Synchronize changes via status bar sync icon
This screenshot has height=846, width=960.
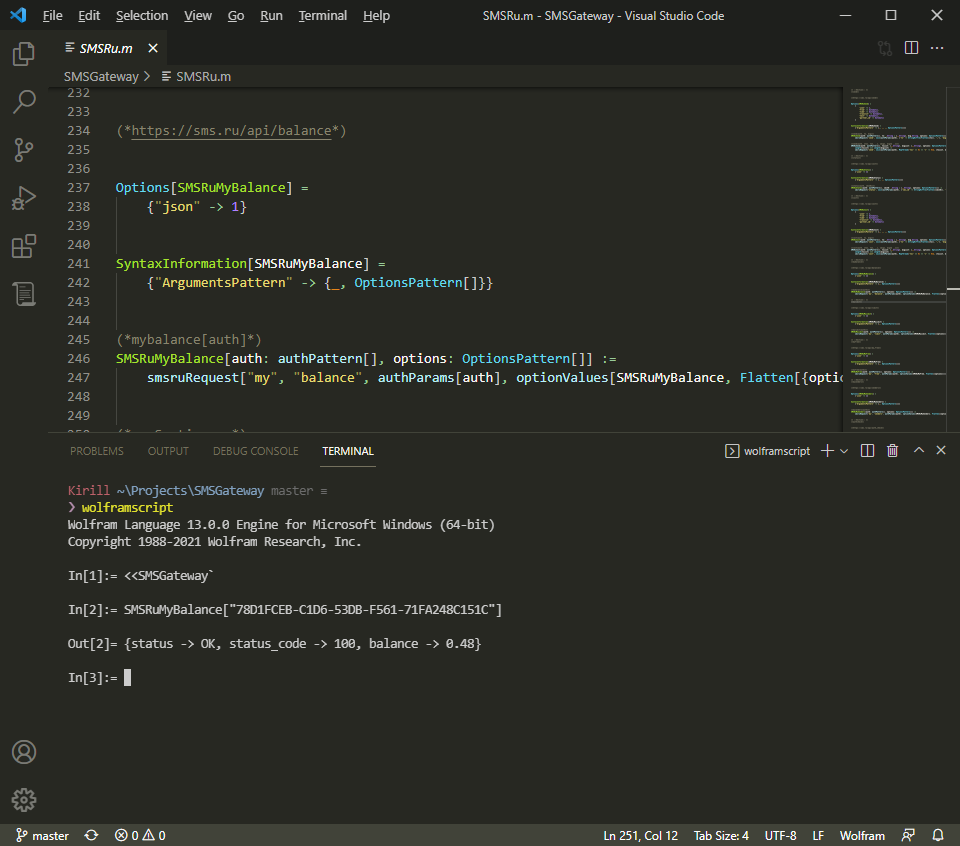point(91,836)
